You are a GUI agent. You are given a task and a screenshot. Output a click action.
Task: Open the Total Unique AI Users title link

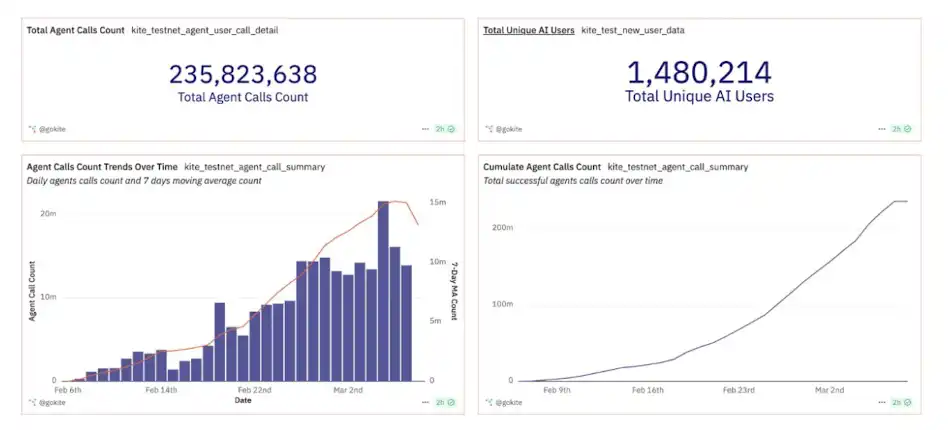[x=528, y=30]
